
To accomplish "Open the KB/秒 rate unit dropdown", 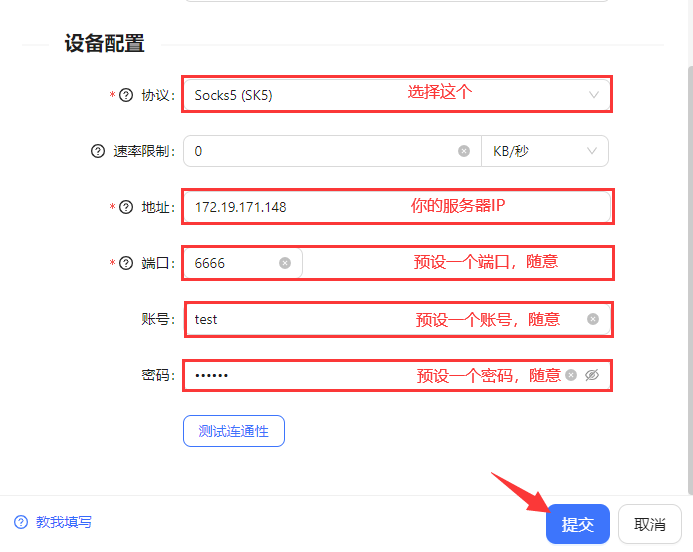I will [544, 151].
